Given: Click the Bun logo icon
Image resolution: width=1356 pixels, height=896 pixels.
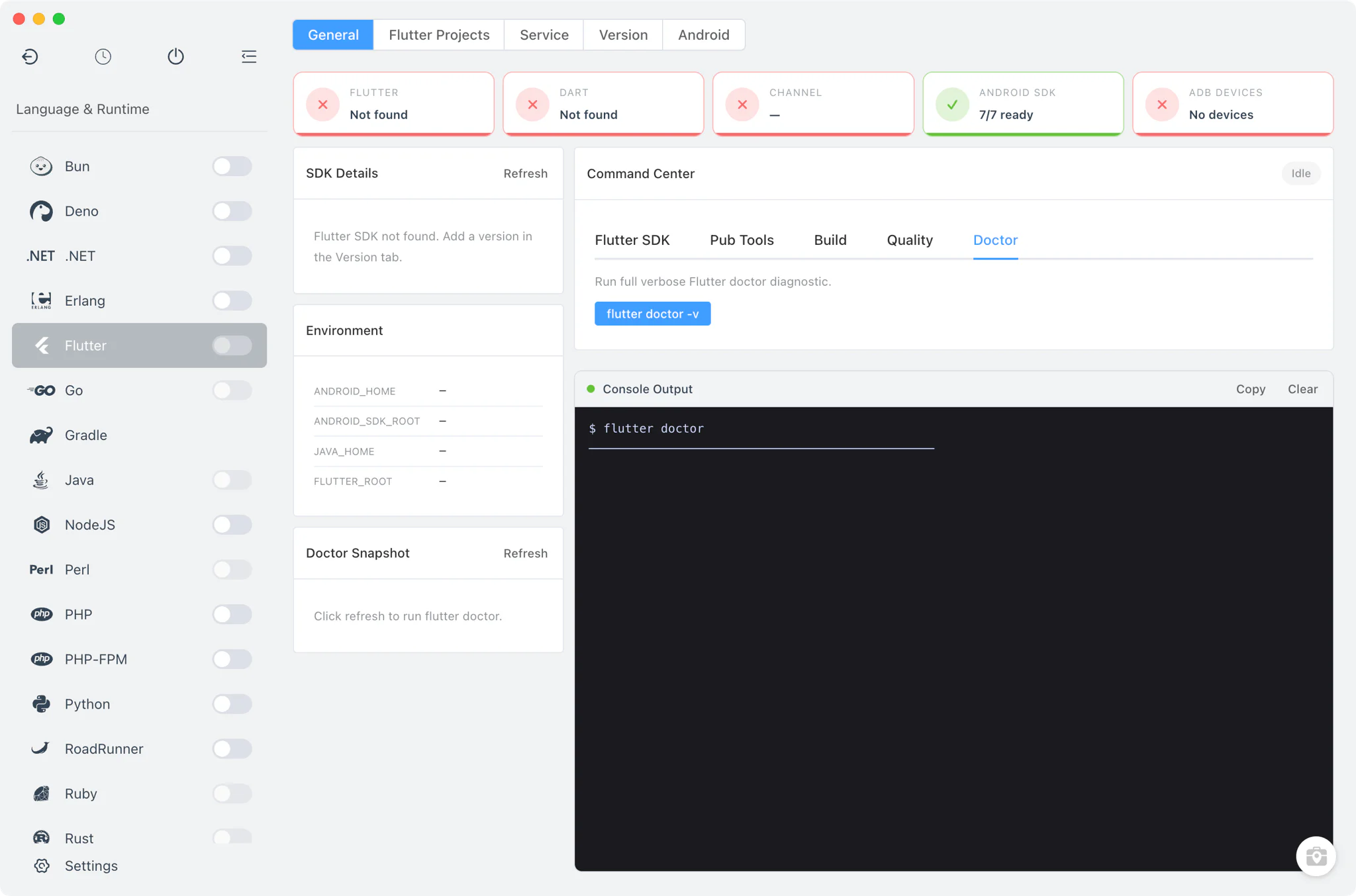Looking at the screenshot, I should click(41, 166).
